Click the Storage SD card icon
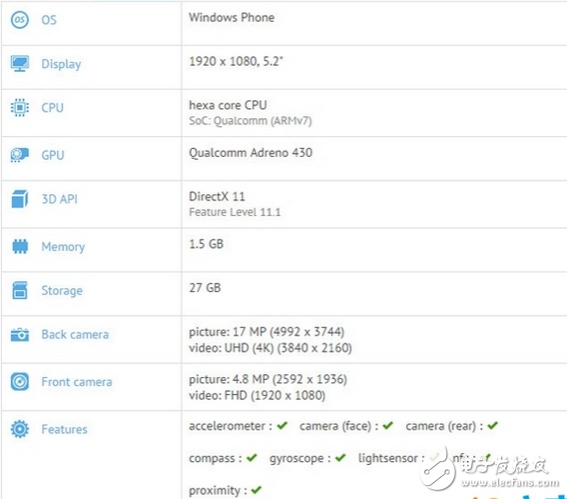 (x=20, y=290)
